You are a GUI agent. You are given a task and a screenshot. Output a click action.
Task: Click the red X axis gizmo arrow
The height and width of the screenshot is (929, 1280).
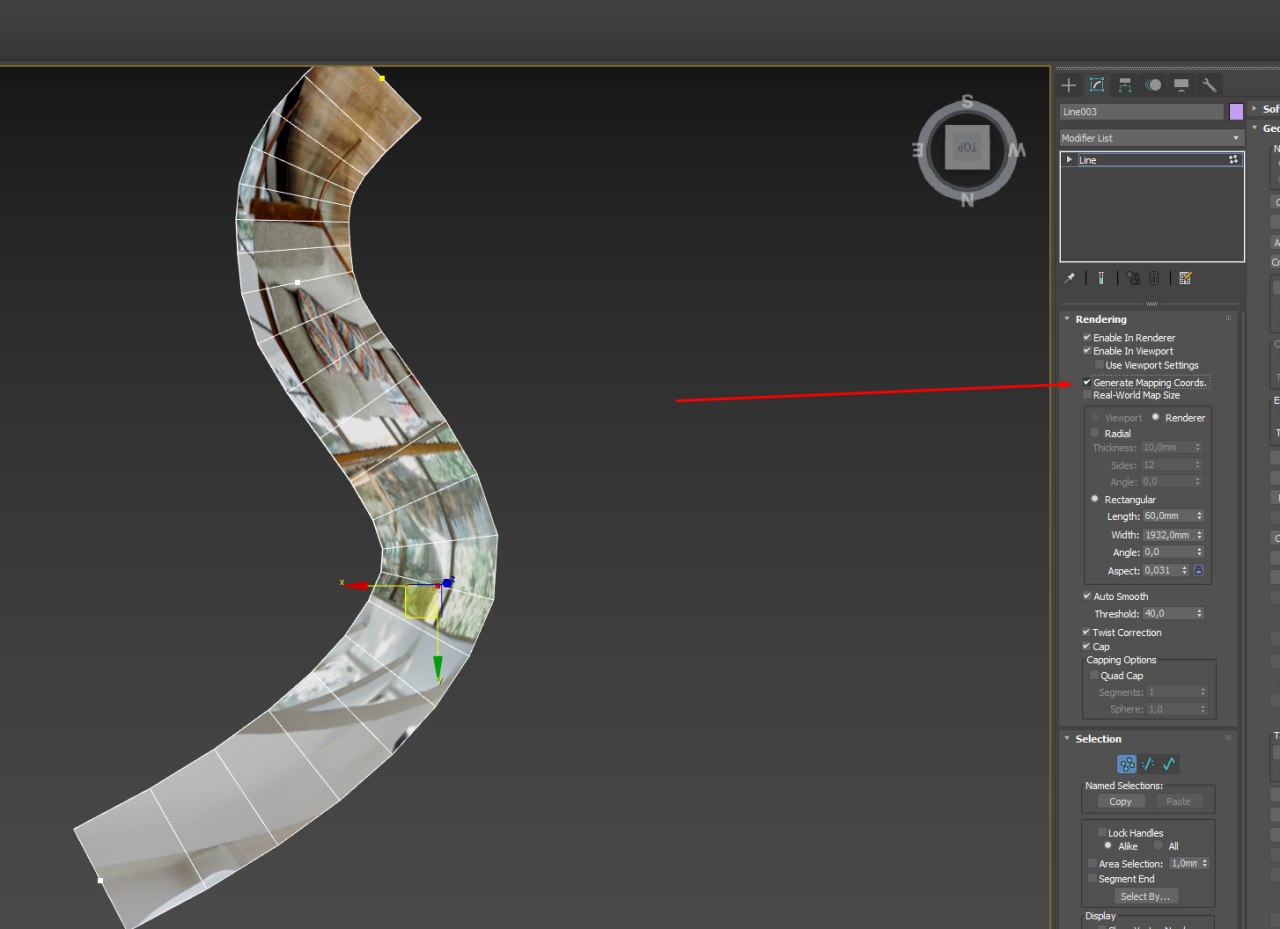(x=356, y=584)
